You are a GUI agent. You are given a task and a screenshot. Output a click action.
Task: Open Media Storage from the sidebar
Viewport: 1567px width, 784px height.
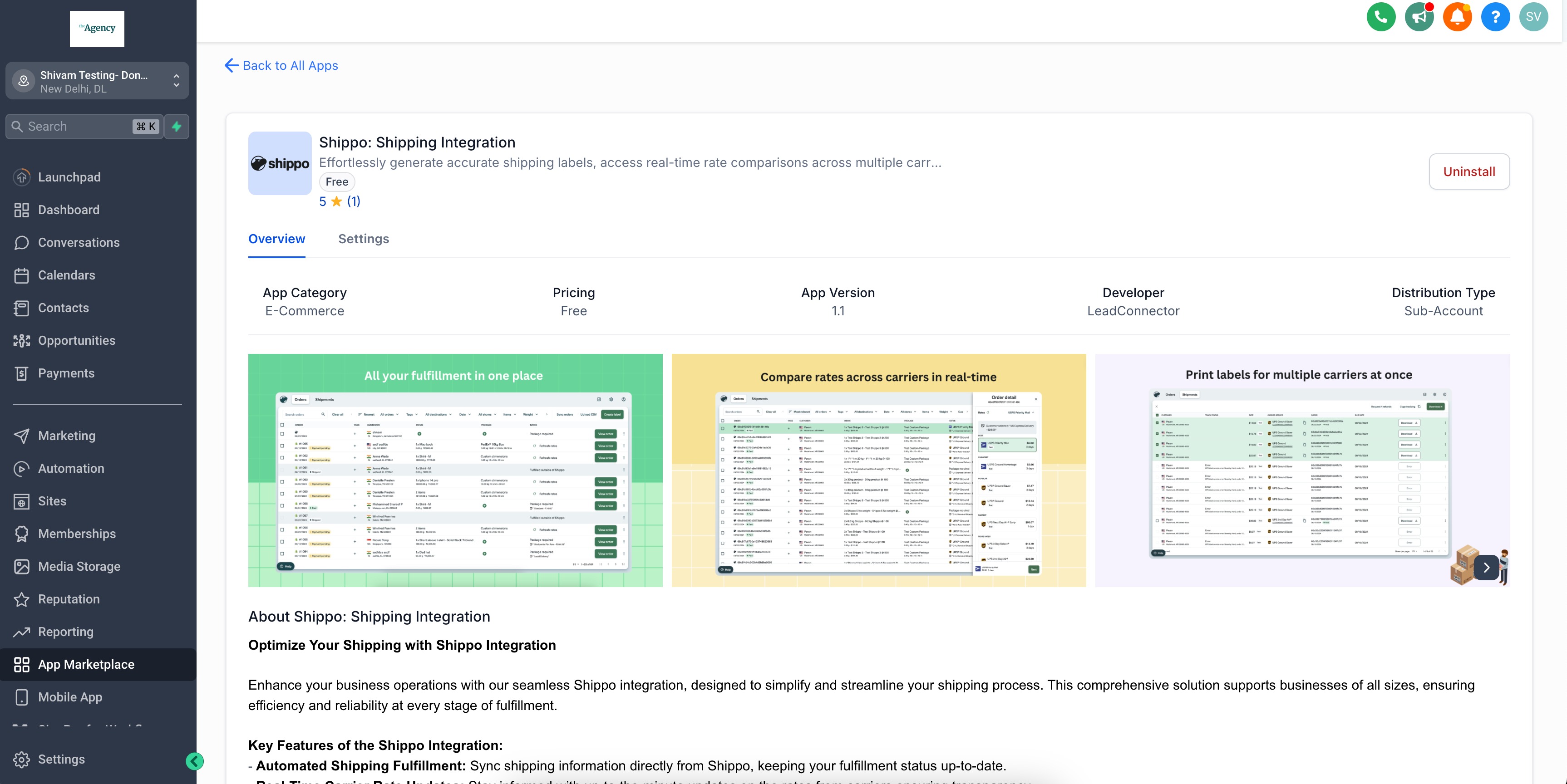[x=79, y=566]
